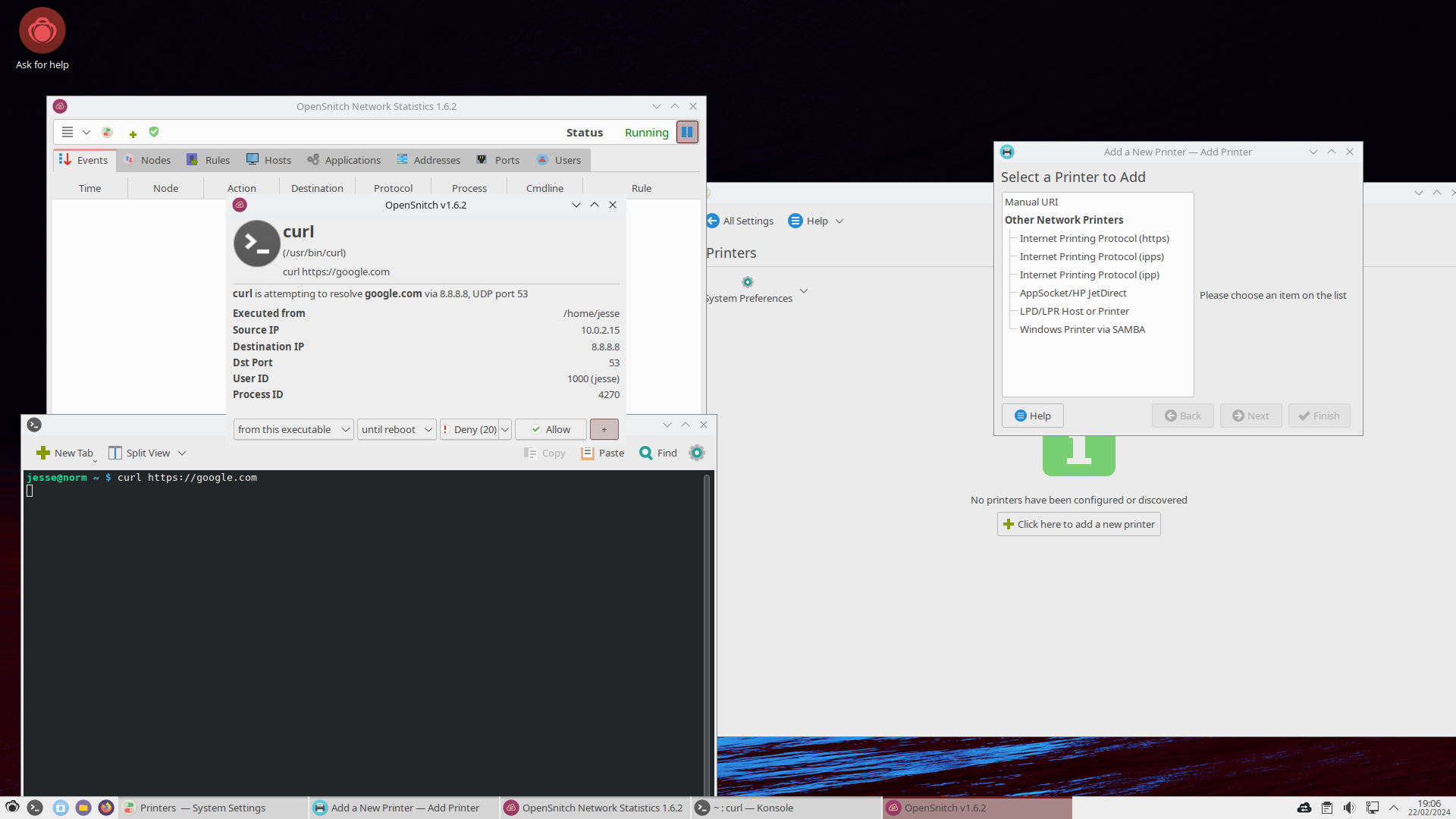Click the green shield firewall icon
The image size is (1456, 819).
[x=154, y=132]
